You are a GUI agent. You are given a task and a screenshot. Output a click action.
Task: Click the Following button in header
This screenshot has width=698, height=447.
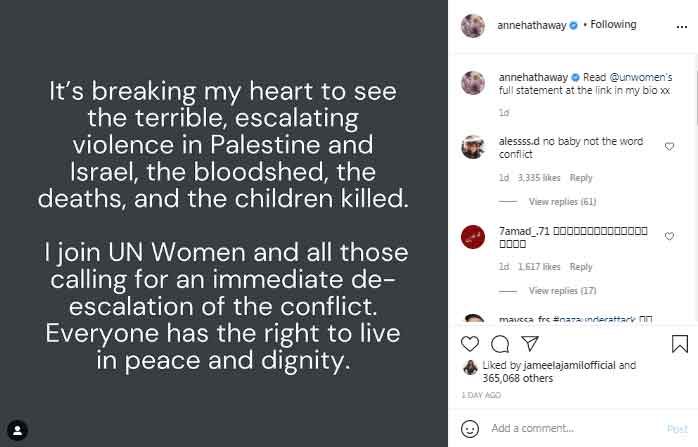point(613,25)
